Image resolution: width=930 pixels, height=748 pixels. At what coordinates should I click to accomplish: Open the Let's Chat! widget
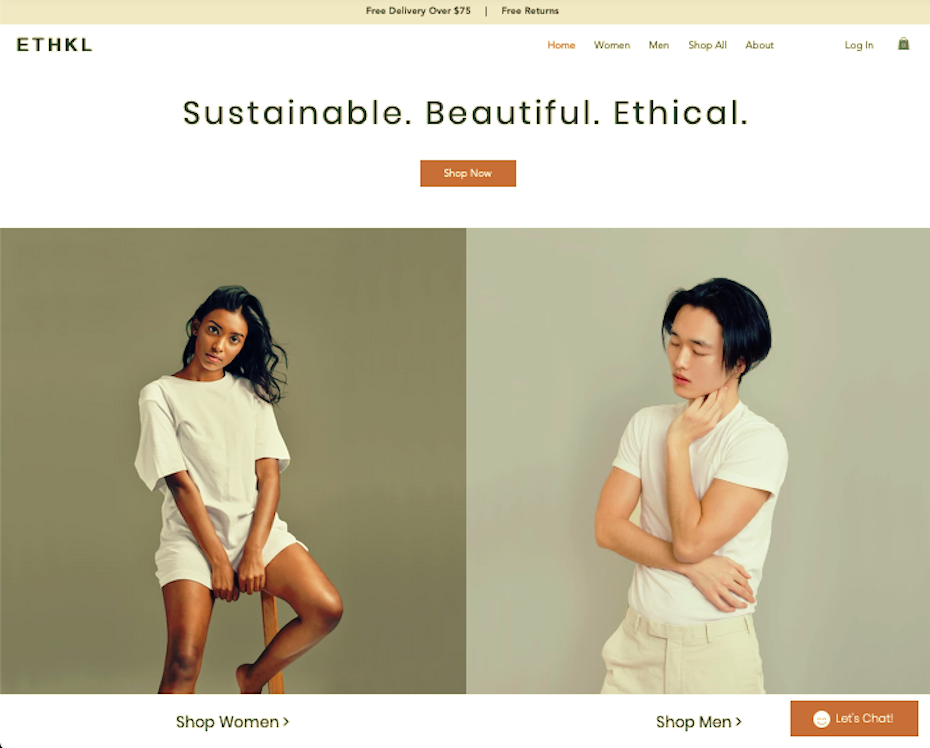click(x=854, y=718)
